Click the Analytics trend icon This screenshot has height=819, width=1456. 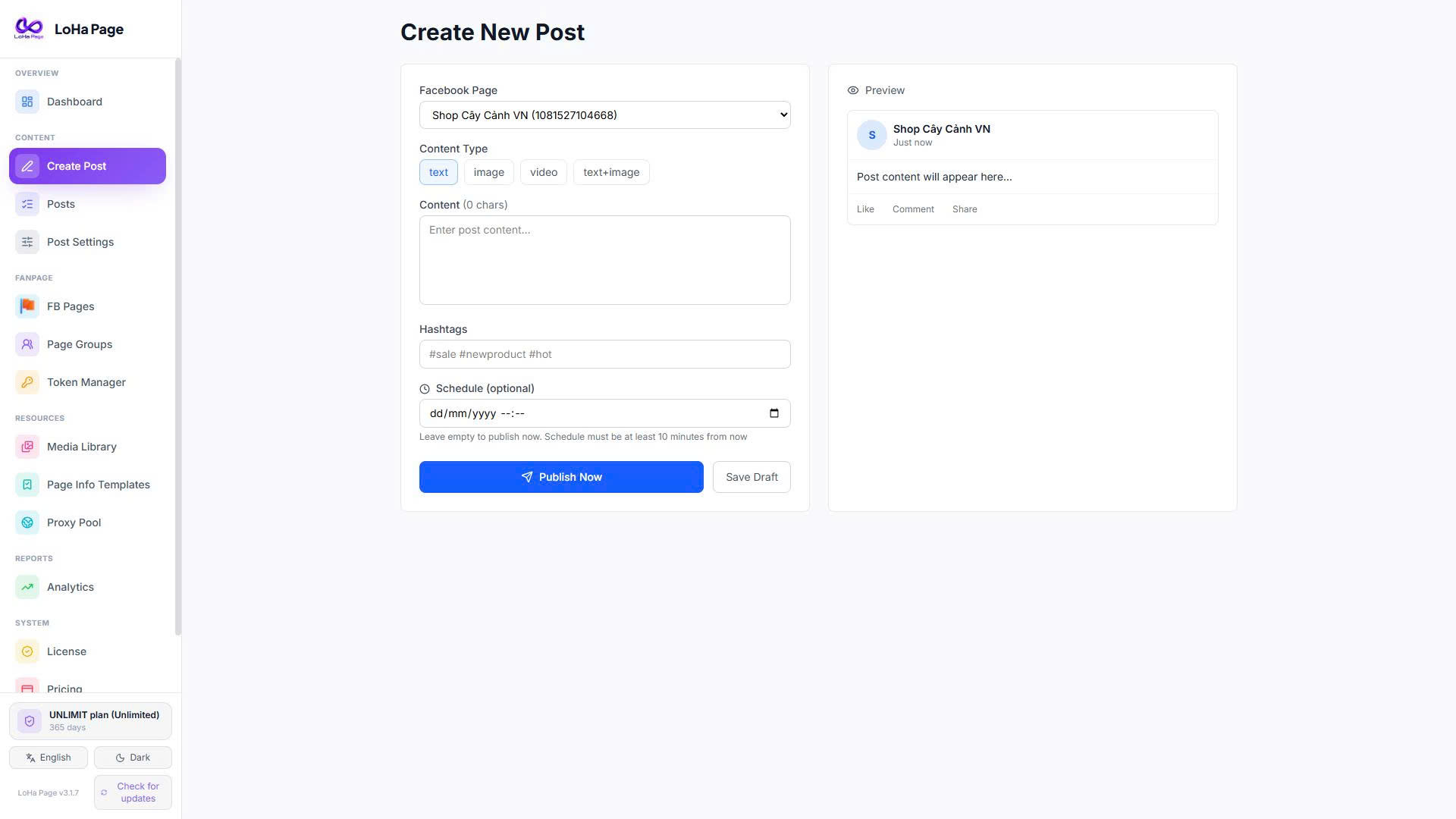click(x=27, y=587)
